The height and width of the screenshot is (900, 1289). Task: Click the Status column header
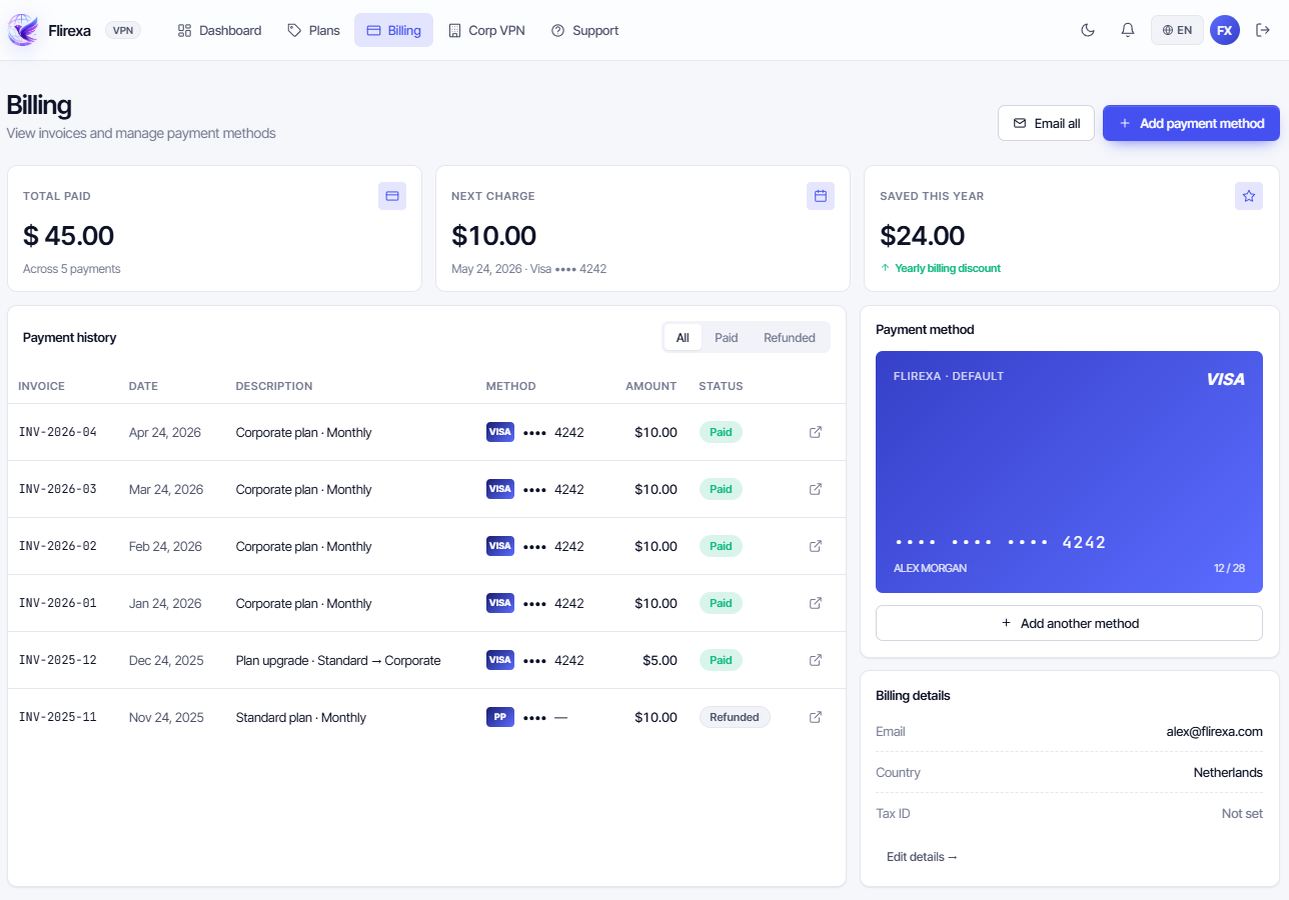[721, 386]
